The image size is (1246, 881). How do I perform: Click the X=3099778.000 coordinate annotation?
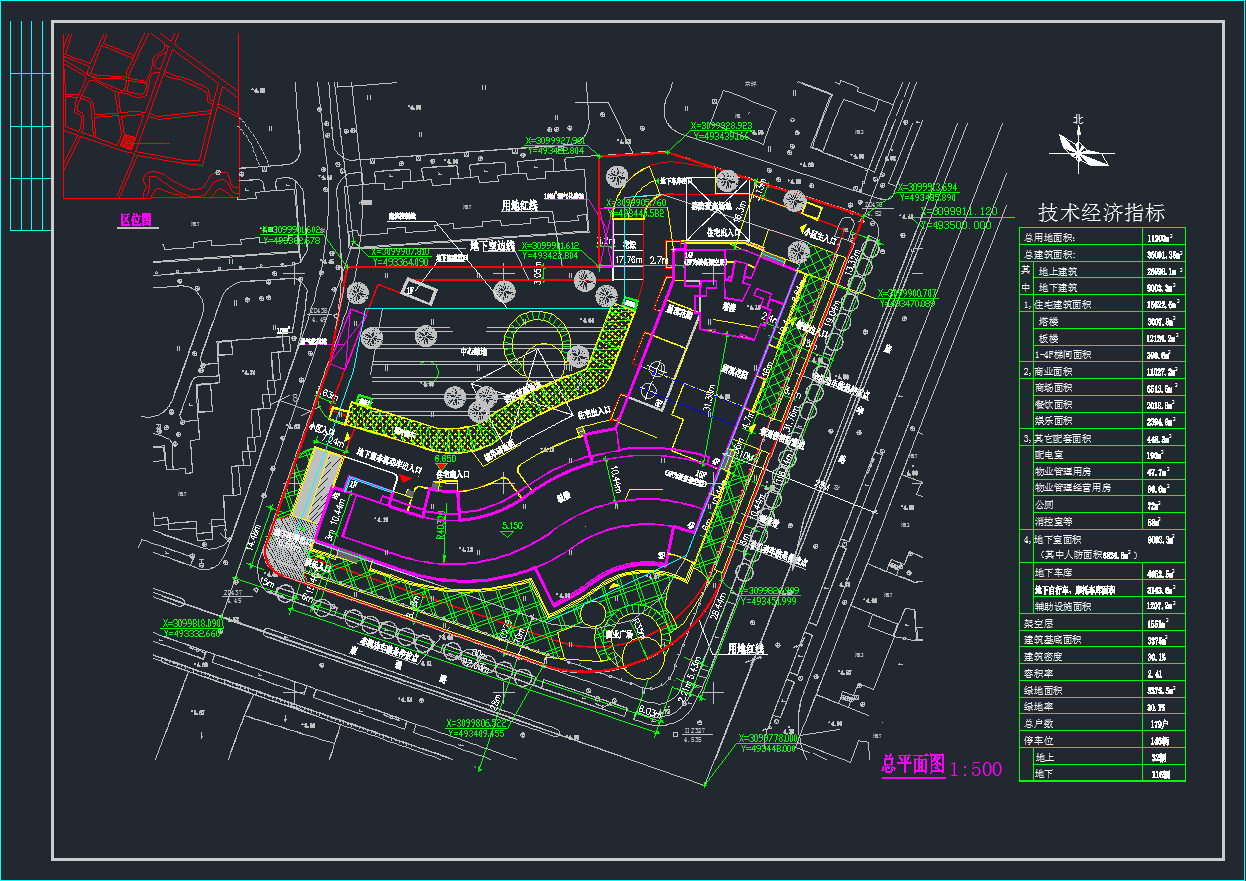tap(769, 738)
